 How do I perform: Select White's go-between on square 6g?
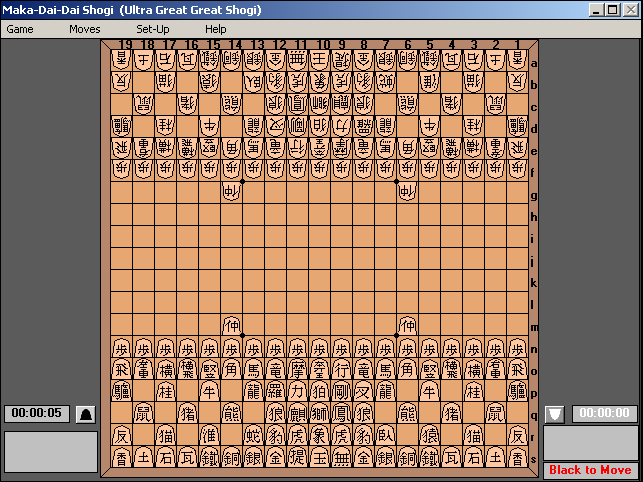408,192
